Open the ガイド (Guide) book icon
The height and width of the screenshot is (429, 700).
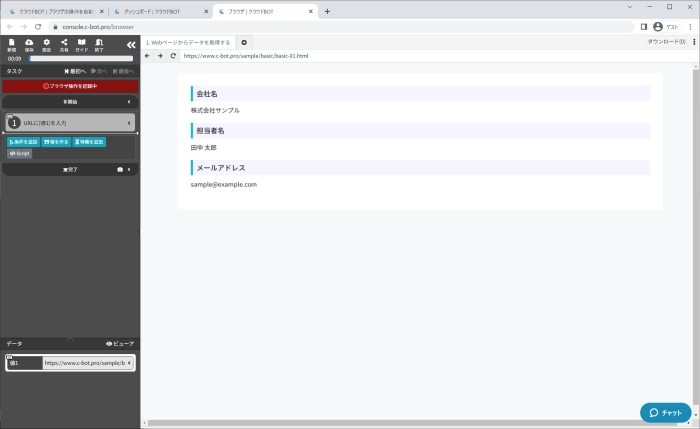click(x=81, y=44)
